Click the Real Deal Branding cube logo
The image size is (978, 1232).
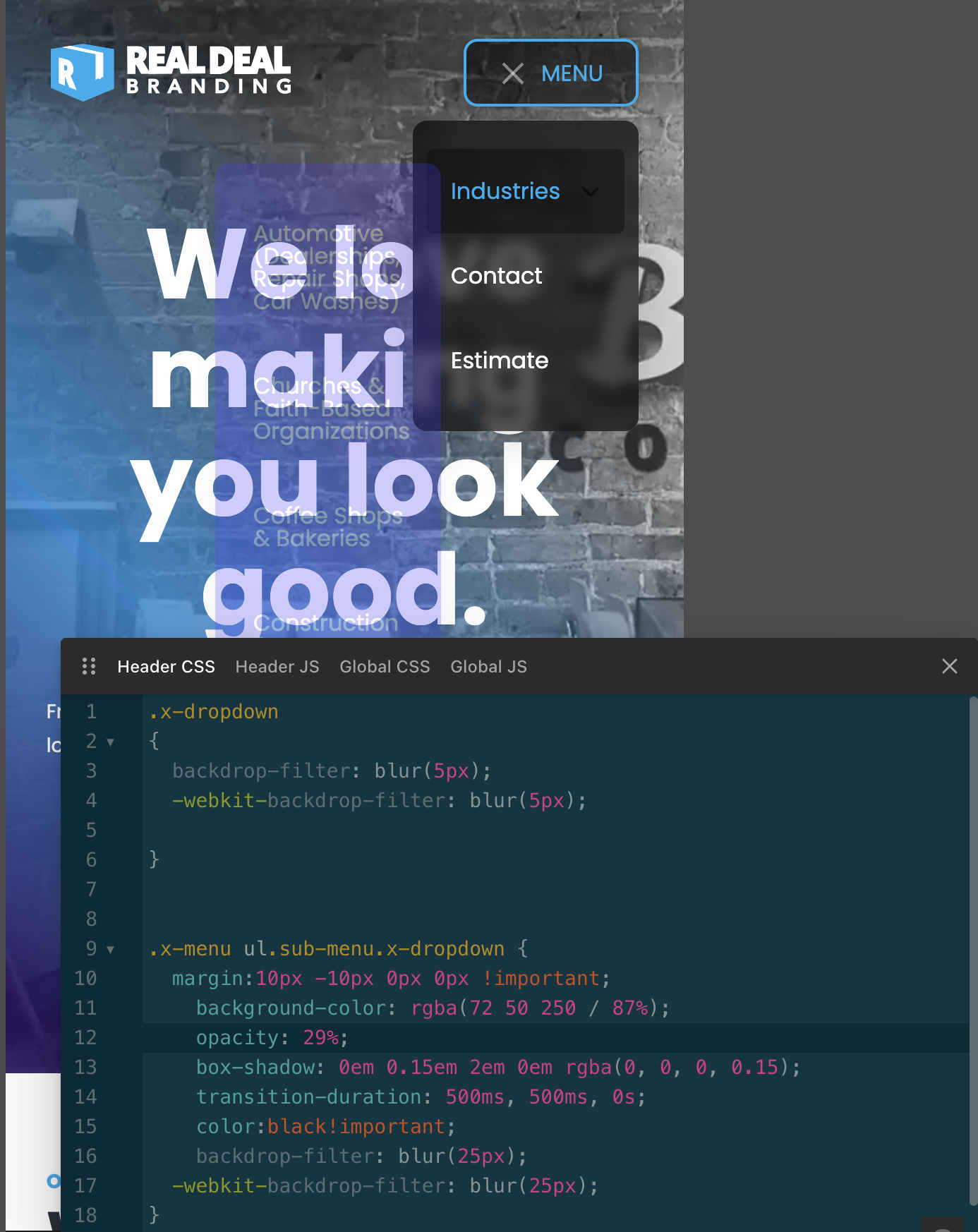(82, 72)
